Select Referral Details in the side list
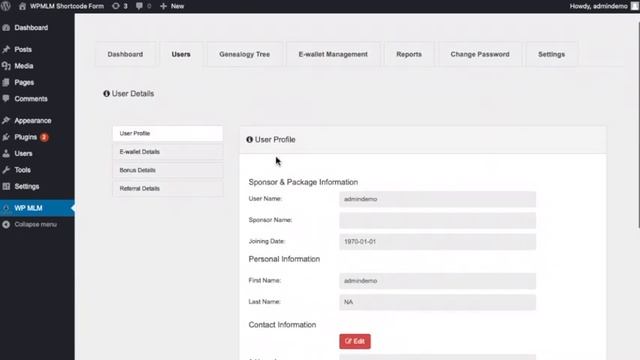The width and height of the screenshot is (640, 360). pyautogui.click(x=168, y=189)
